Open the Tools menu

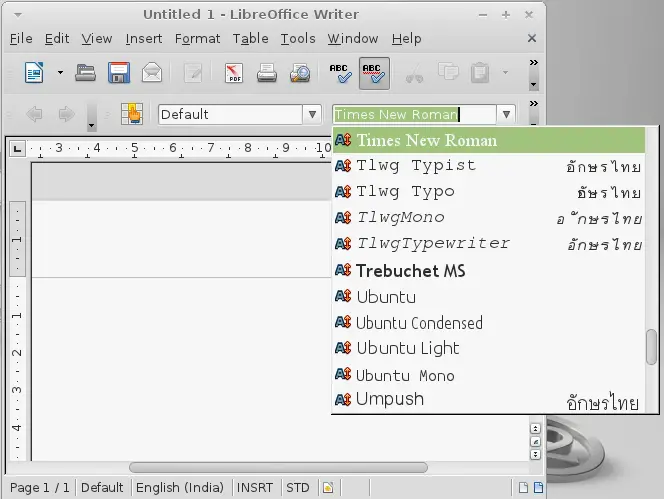(x=298, y=39)
